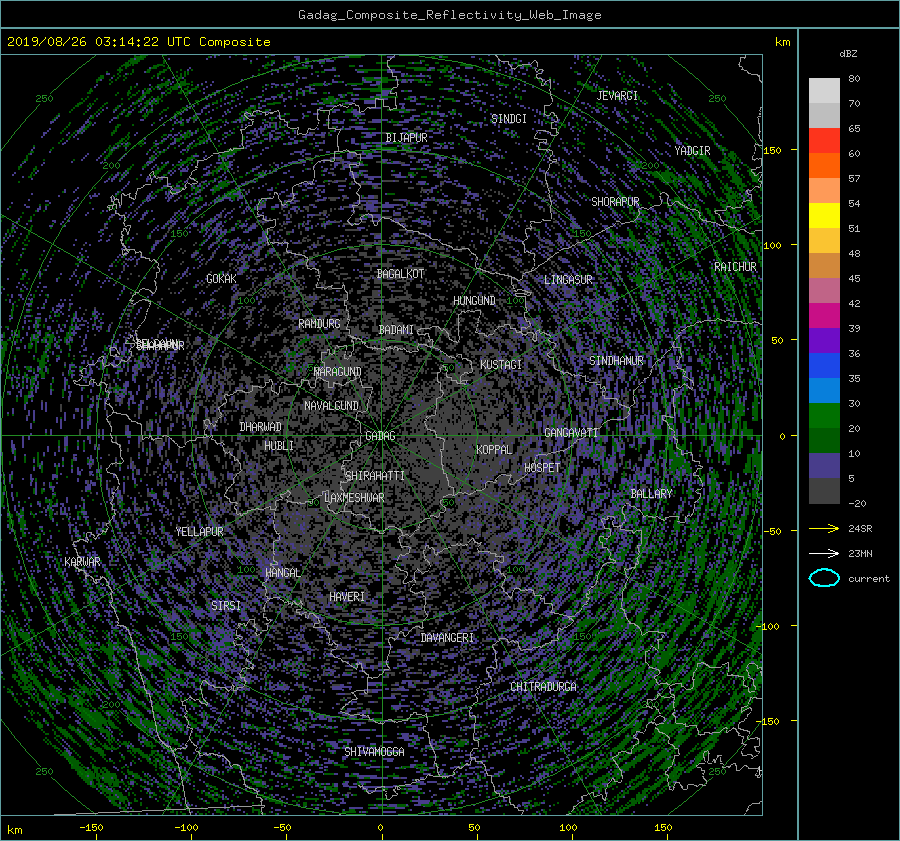Click the BADAMI city label
This screenshot has width=900, height=841.
point(396,330)
